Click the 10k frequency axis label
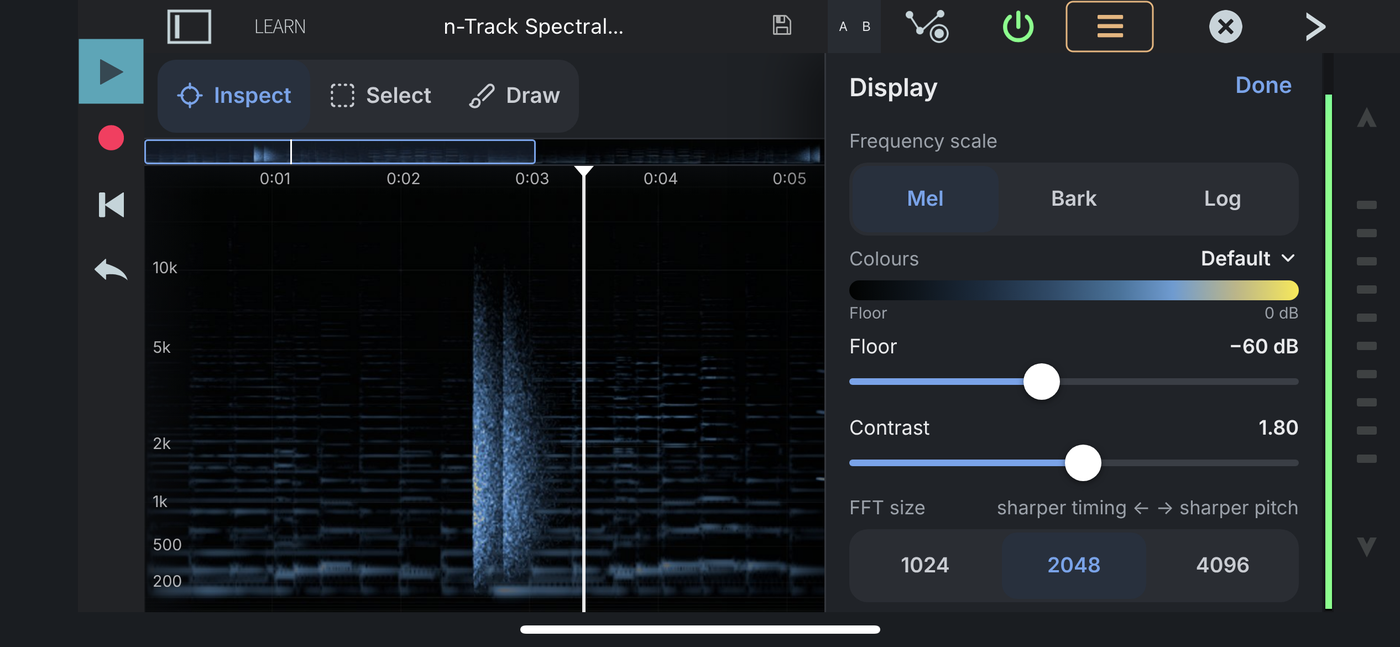1400x647 pixels. pyautogui.click(x=165, y=268)
